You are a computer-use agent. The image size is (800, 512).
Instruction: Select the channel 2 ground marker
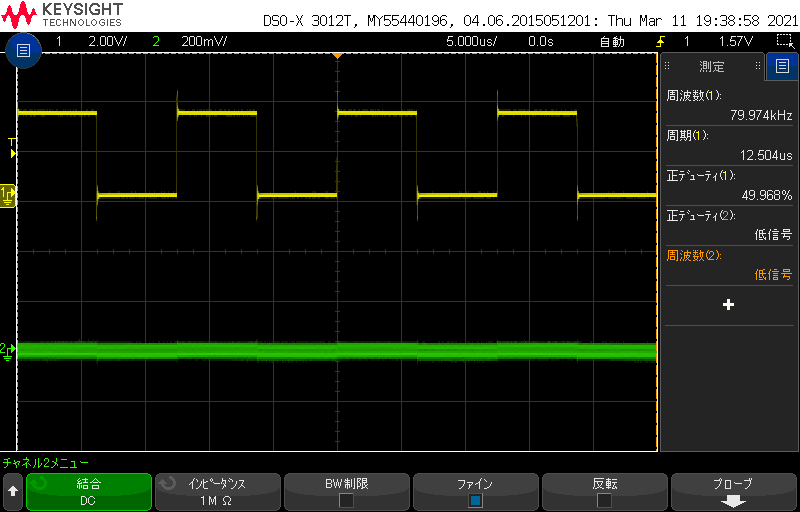[9, 349]
